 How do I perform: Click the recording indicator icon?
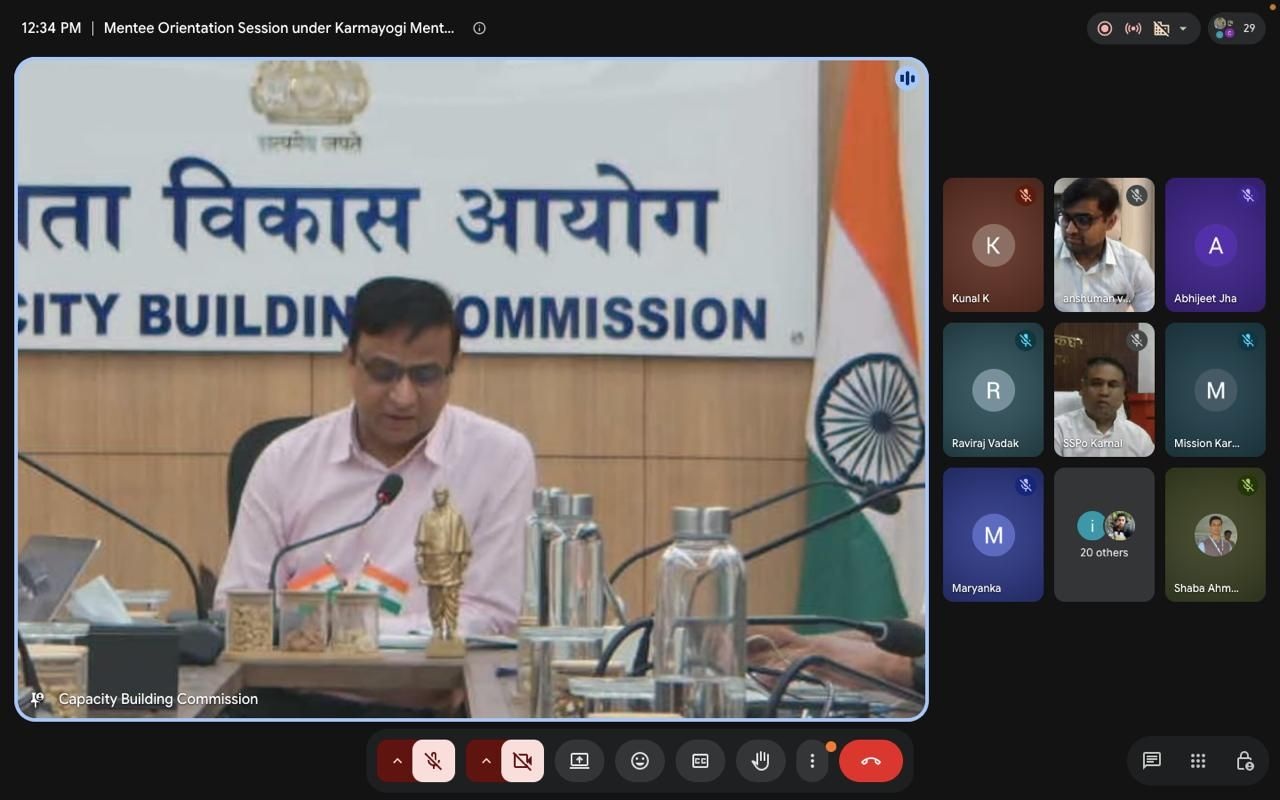[x=1104, y=28]
